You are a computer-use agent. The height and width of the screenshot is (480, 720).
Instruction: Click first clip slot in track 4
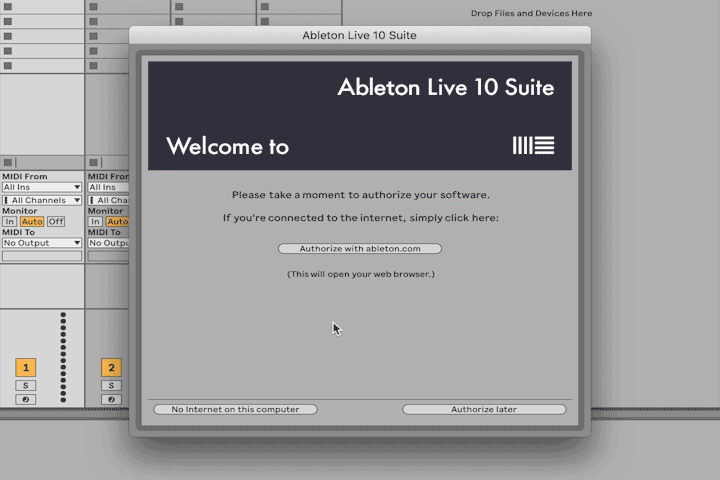299,7
